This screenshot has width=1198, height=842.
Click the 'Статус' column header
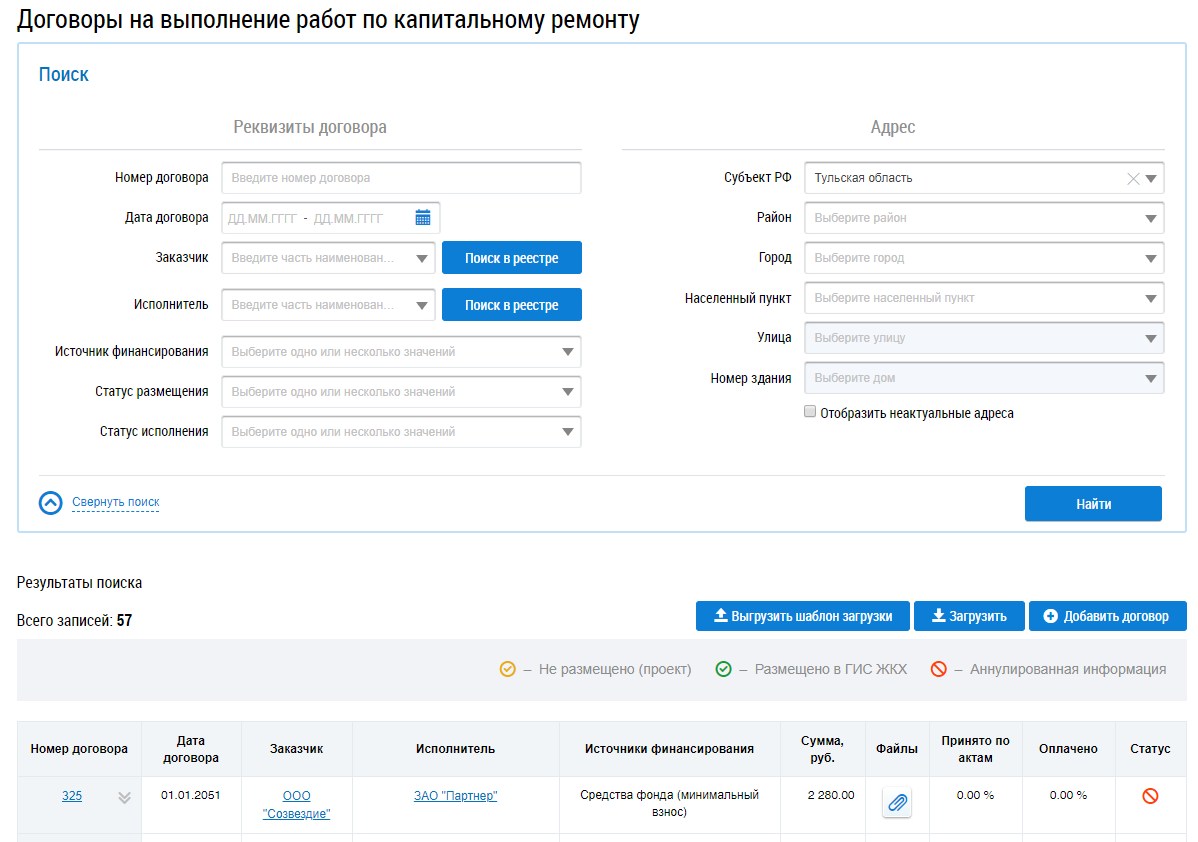[x=1150, y=749]
